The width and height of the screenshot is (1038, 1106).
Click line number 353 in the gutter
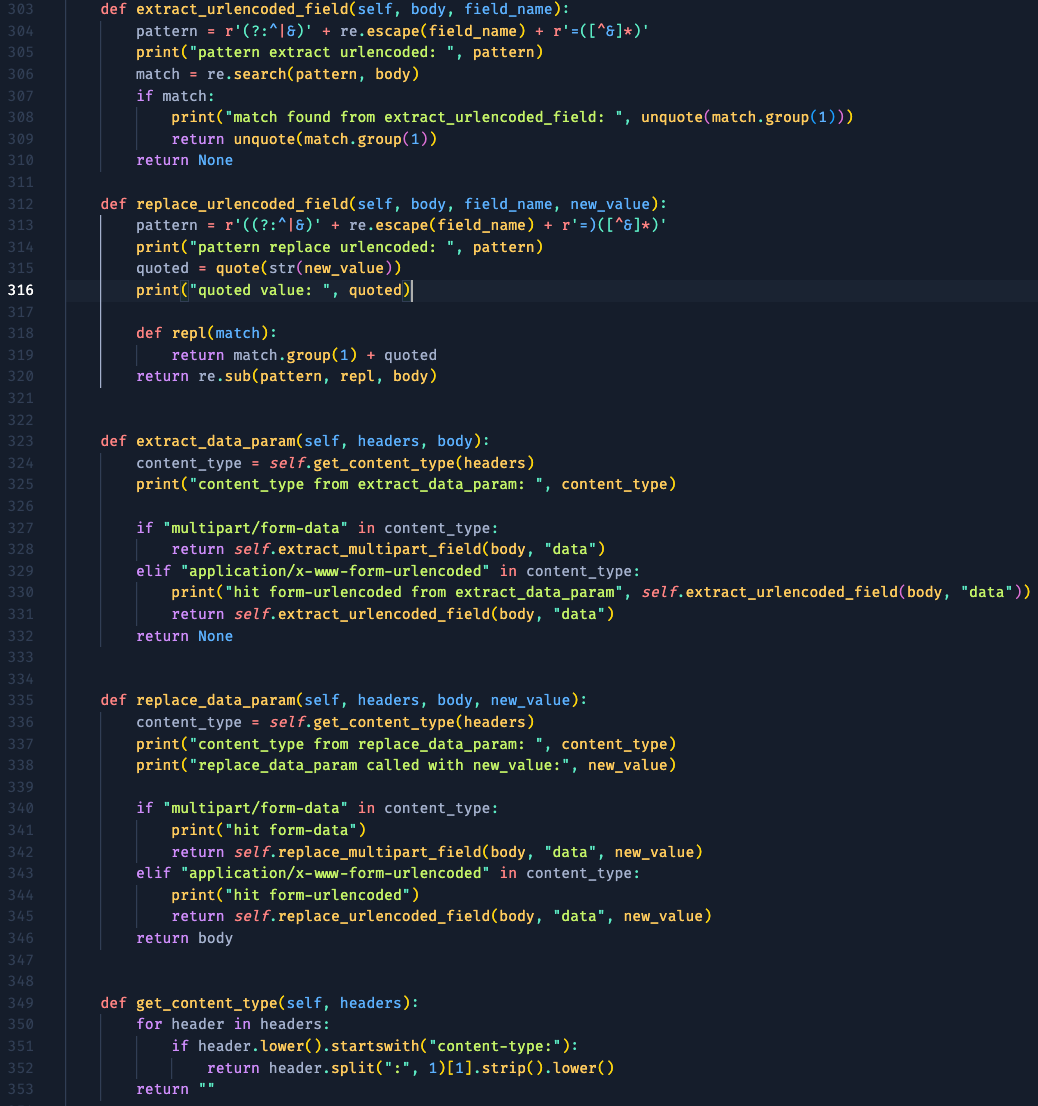point(20,1089)
